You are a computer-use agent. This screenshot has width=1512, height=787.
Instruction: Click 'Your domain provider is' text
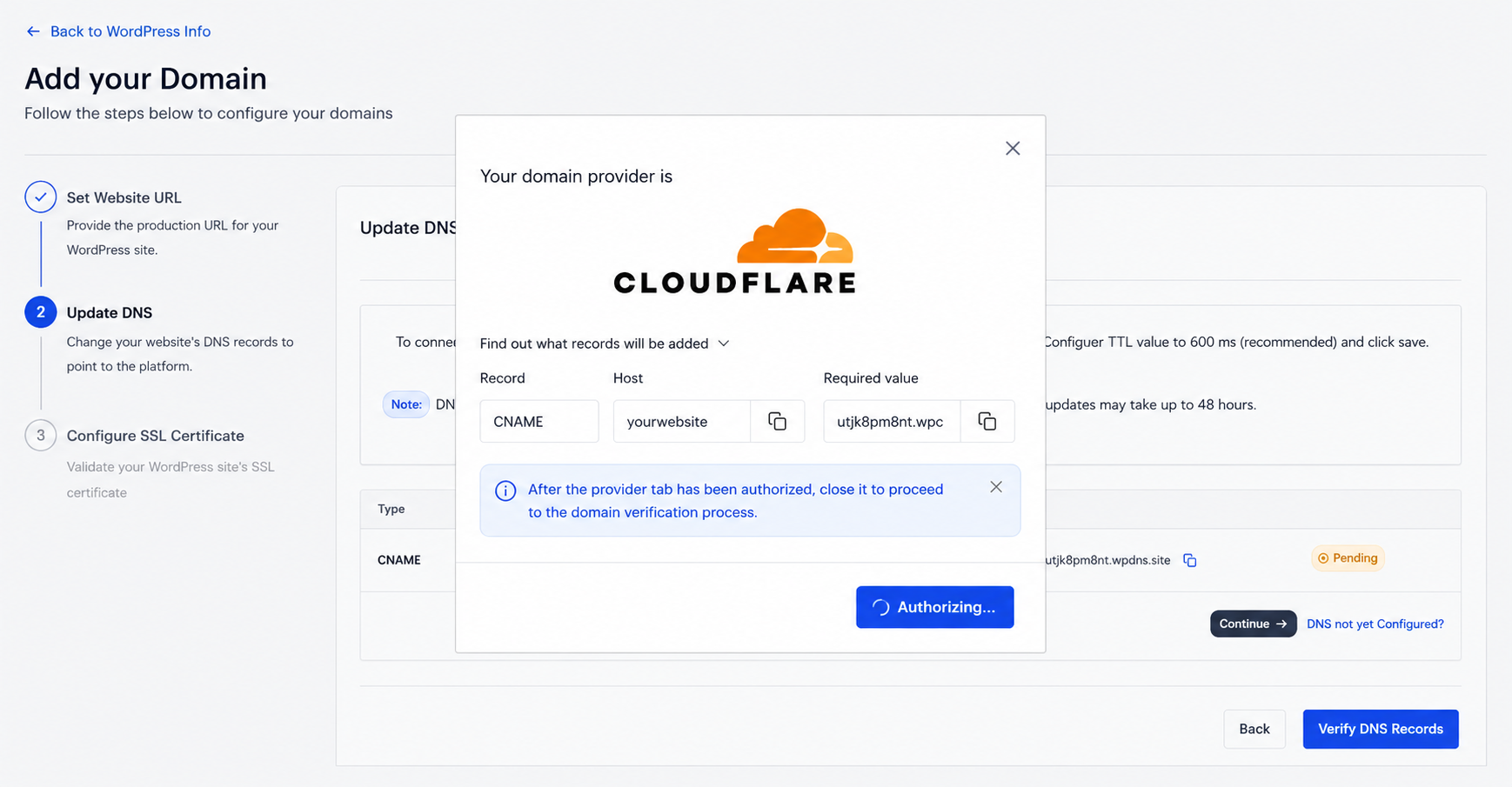[x=576, y=177]
